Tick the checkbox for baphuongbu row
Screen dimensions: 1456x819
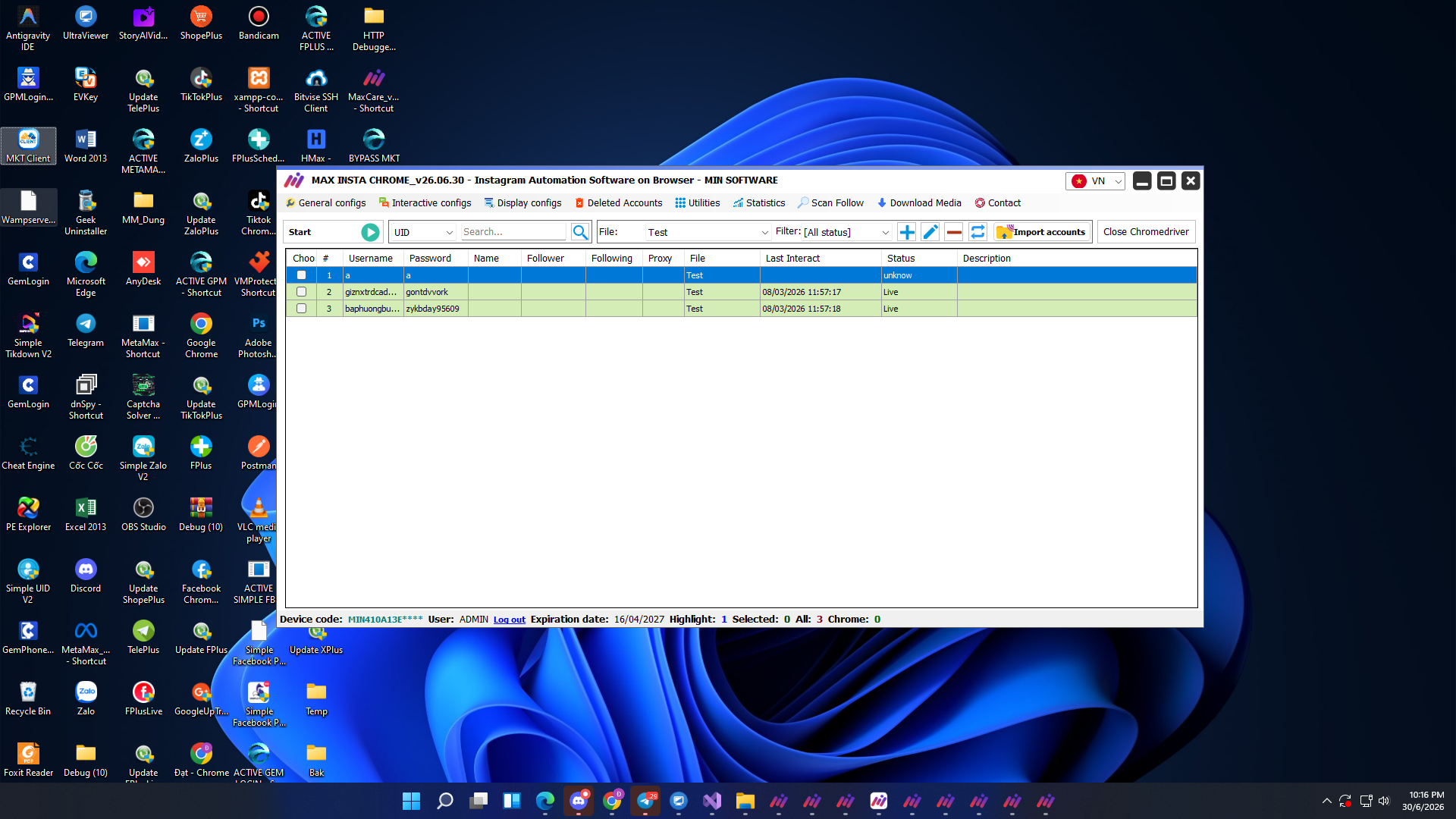(x=301, y=309)
